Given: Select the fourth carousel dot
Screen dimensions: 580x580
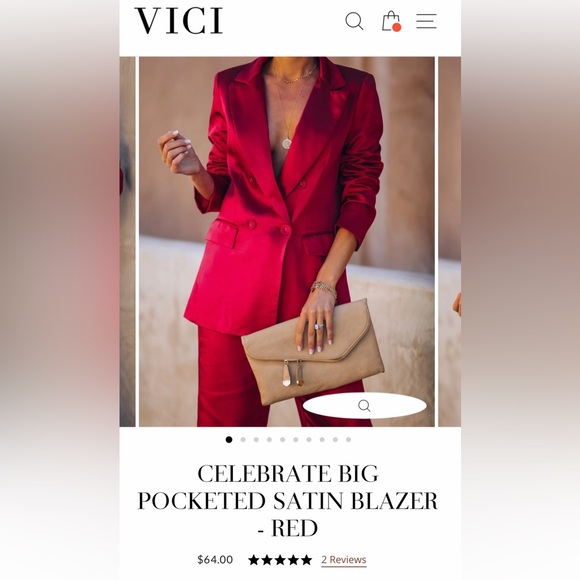Looking at the screenshot, I should click(269, 439).
